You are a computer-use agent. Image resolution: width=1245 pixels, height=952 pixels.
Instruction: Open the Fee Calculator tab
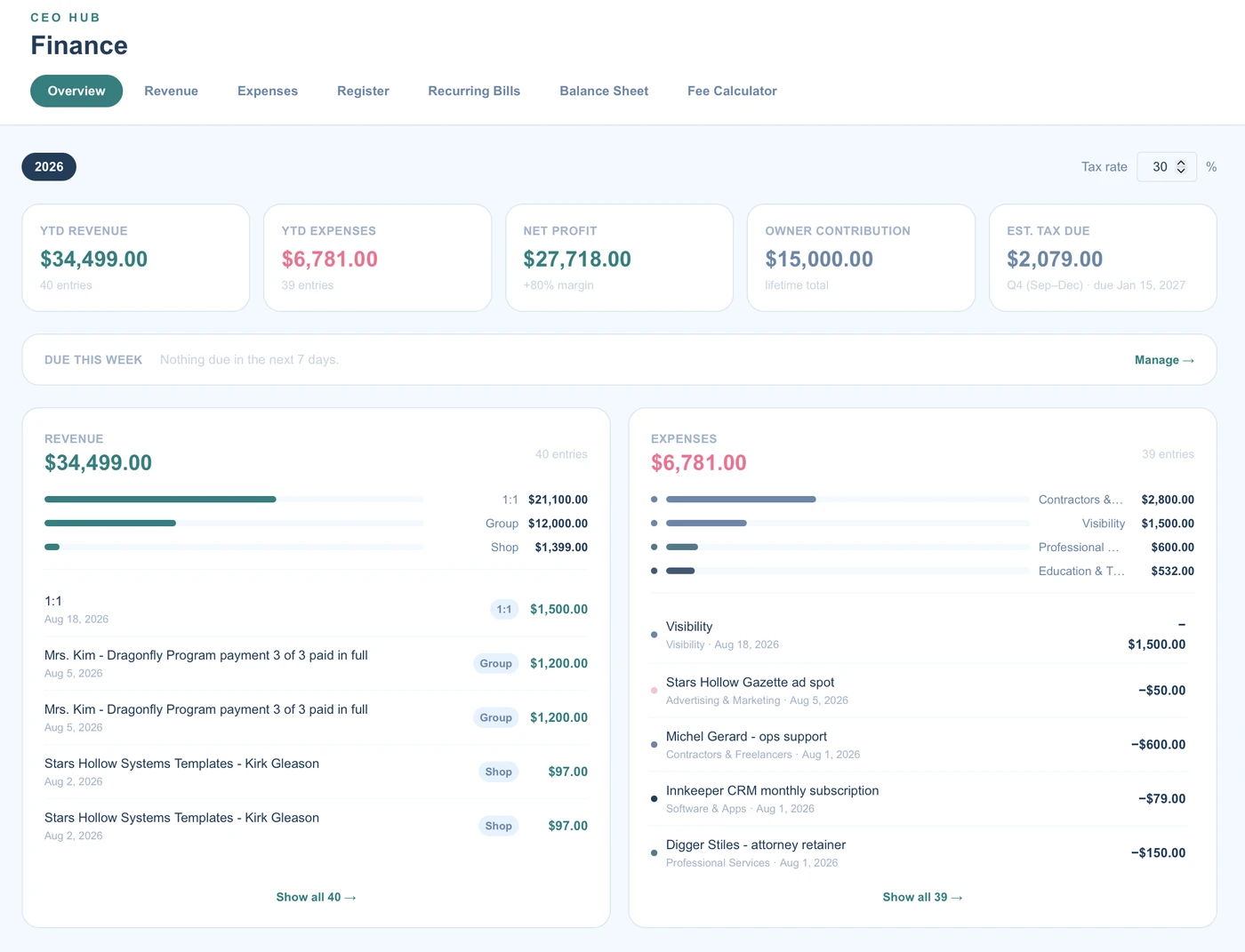732,91
